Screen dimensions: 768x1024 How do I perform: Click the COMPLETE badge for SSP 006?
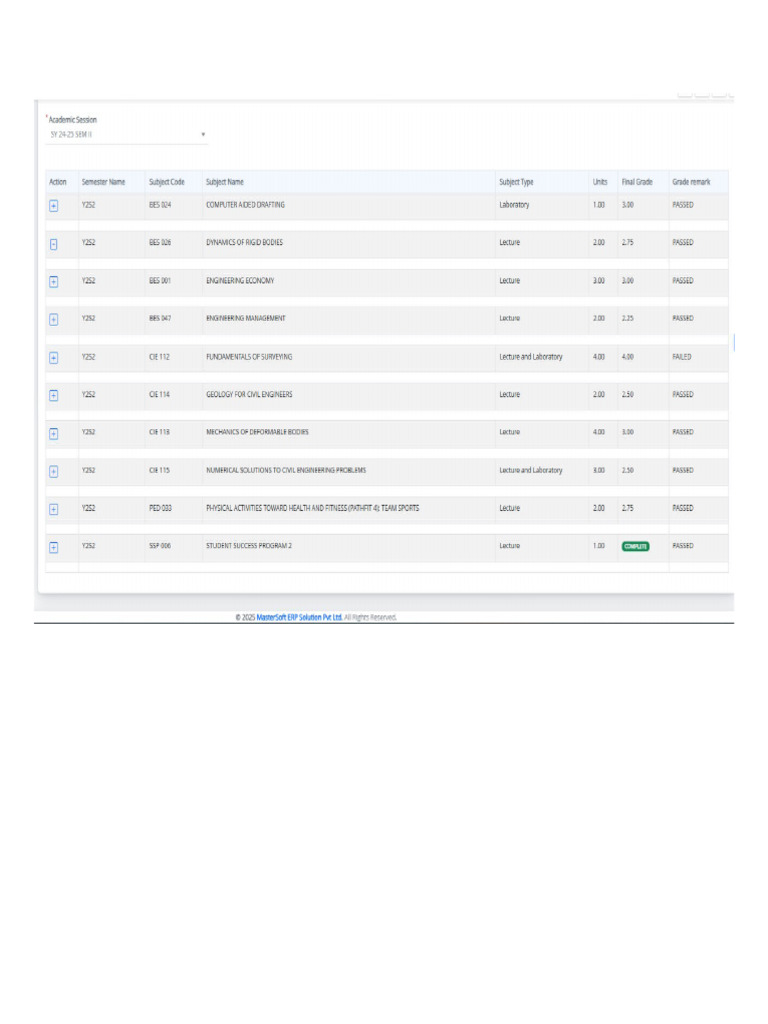click(635, 546)
